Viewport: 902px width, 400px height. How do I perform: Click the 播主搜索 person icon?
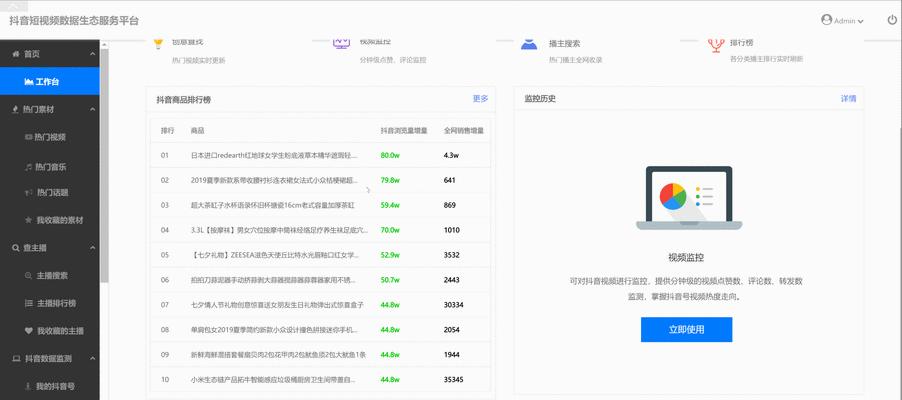529,43
